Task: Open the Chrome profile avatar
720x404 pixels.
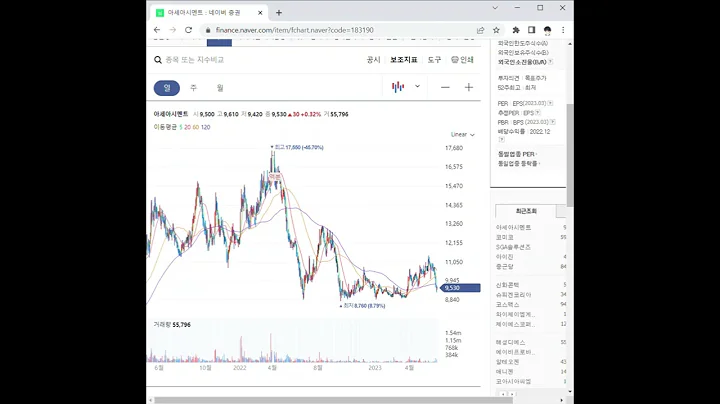Action: pyautogui.click(x=547, y=30)
